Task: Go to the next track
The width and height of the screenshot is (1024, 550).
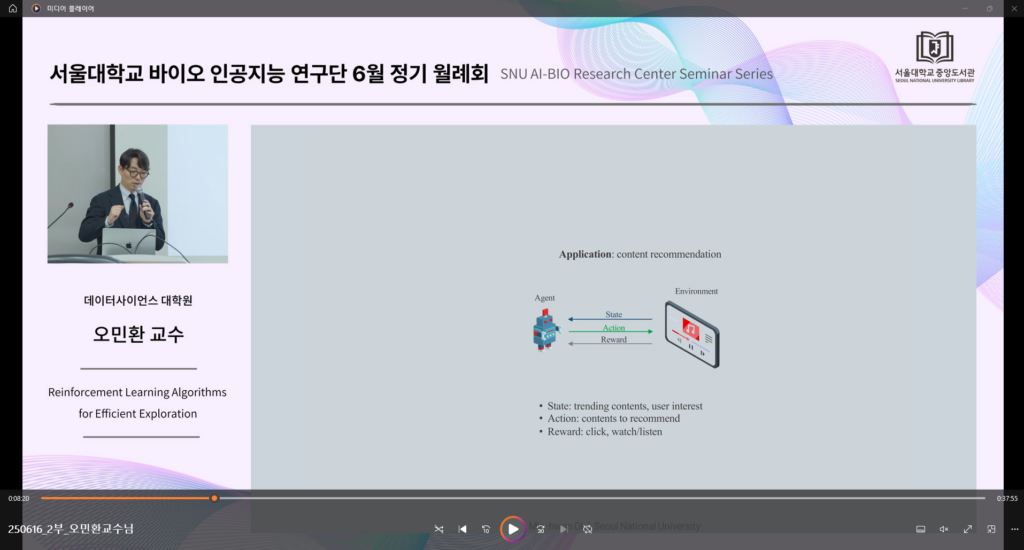Action: tap(564, 529)
